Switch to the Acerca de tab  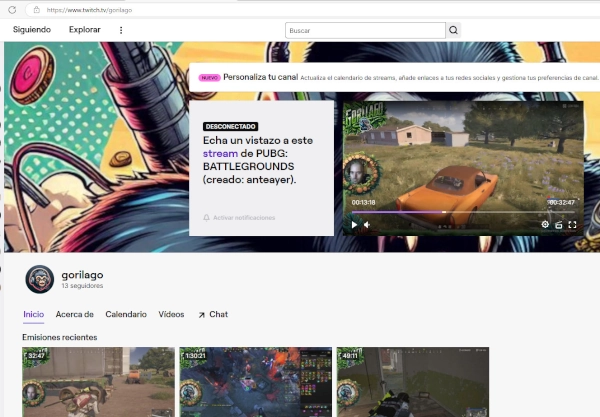click(75, 314)
